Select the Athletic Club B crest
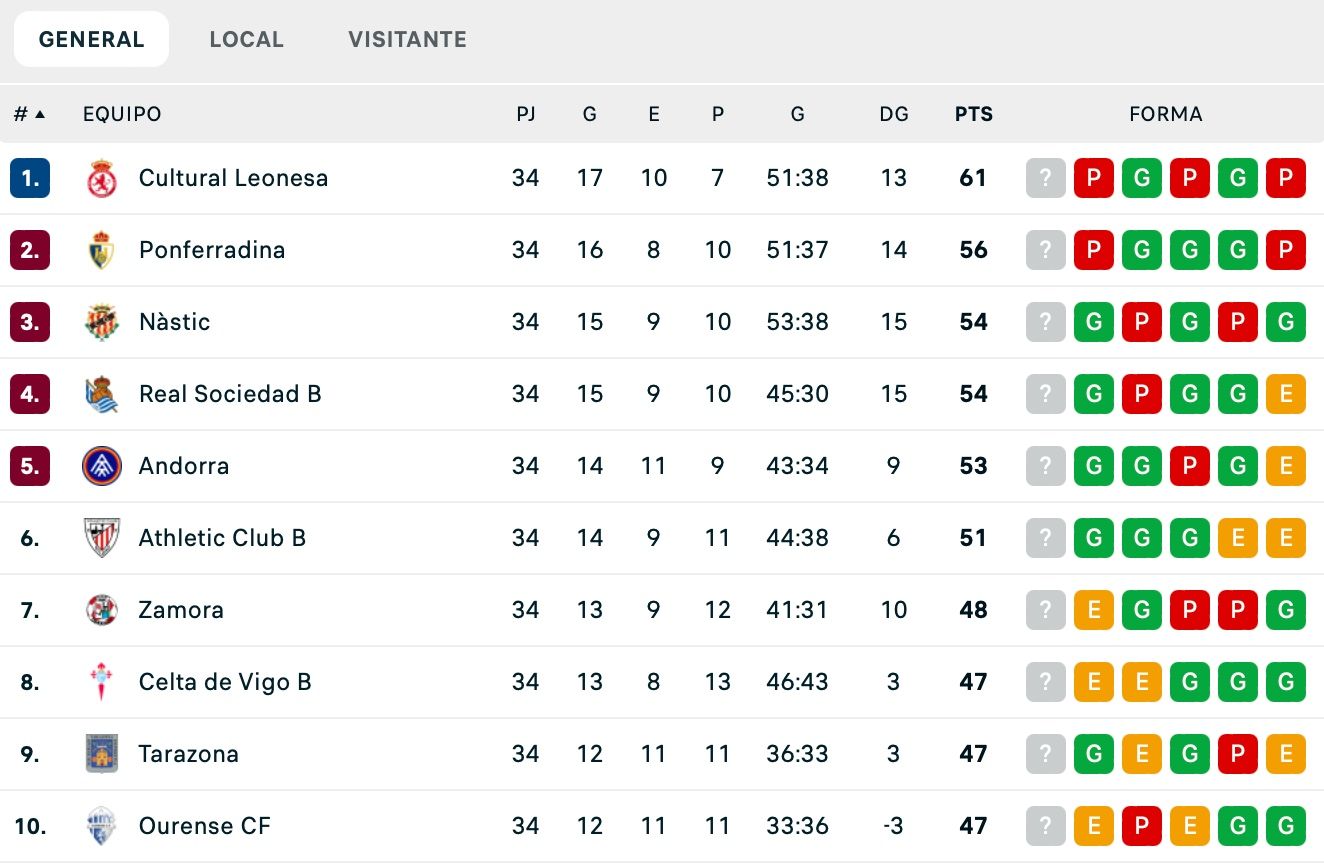Viewport: 1324px width, 864px height. [101, 538]
